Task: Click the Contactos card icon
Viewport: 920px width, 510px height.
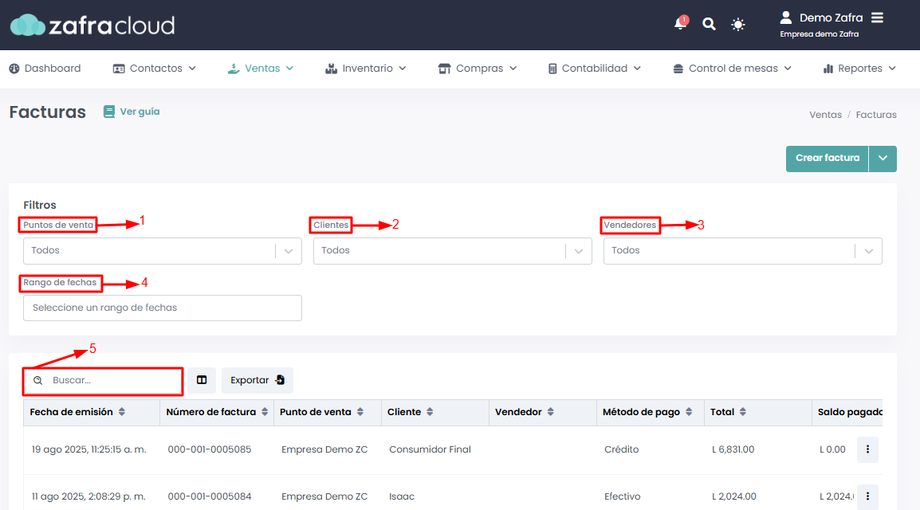Action: pyautogui.click(x=119, y=69)
